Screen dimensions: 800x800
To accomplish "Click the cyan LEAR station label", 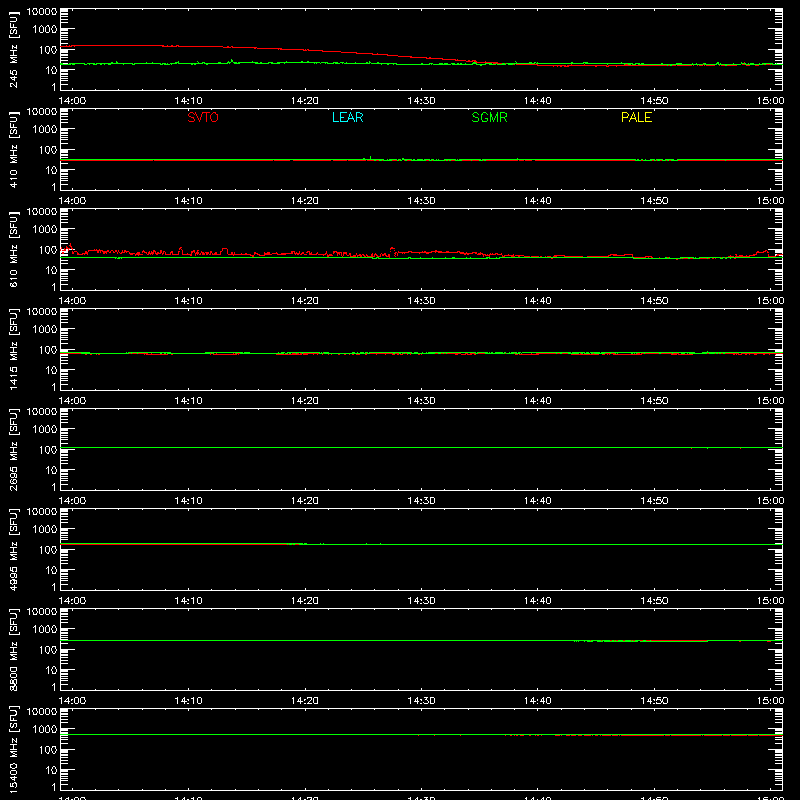I will point(347,117).
